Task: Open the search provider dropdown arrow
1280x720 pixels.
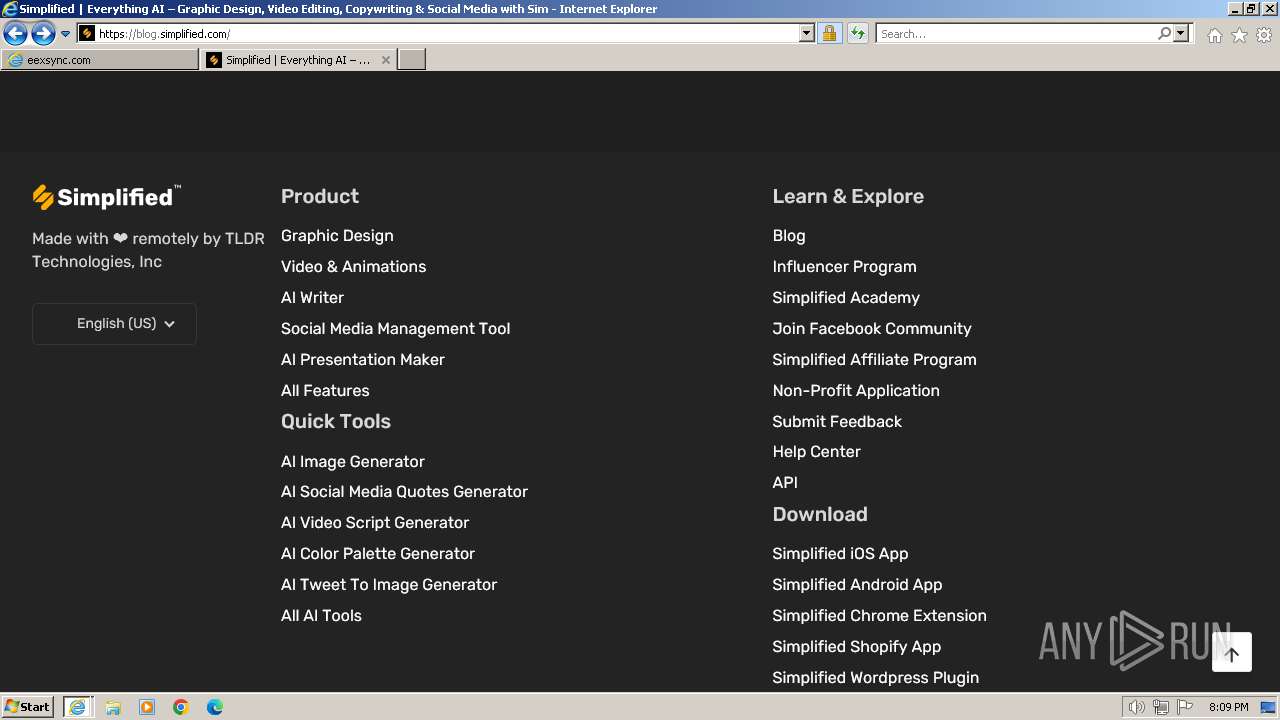Action: coord(1181,34)
